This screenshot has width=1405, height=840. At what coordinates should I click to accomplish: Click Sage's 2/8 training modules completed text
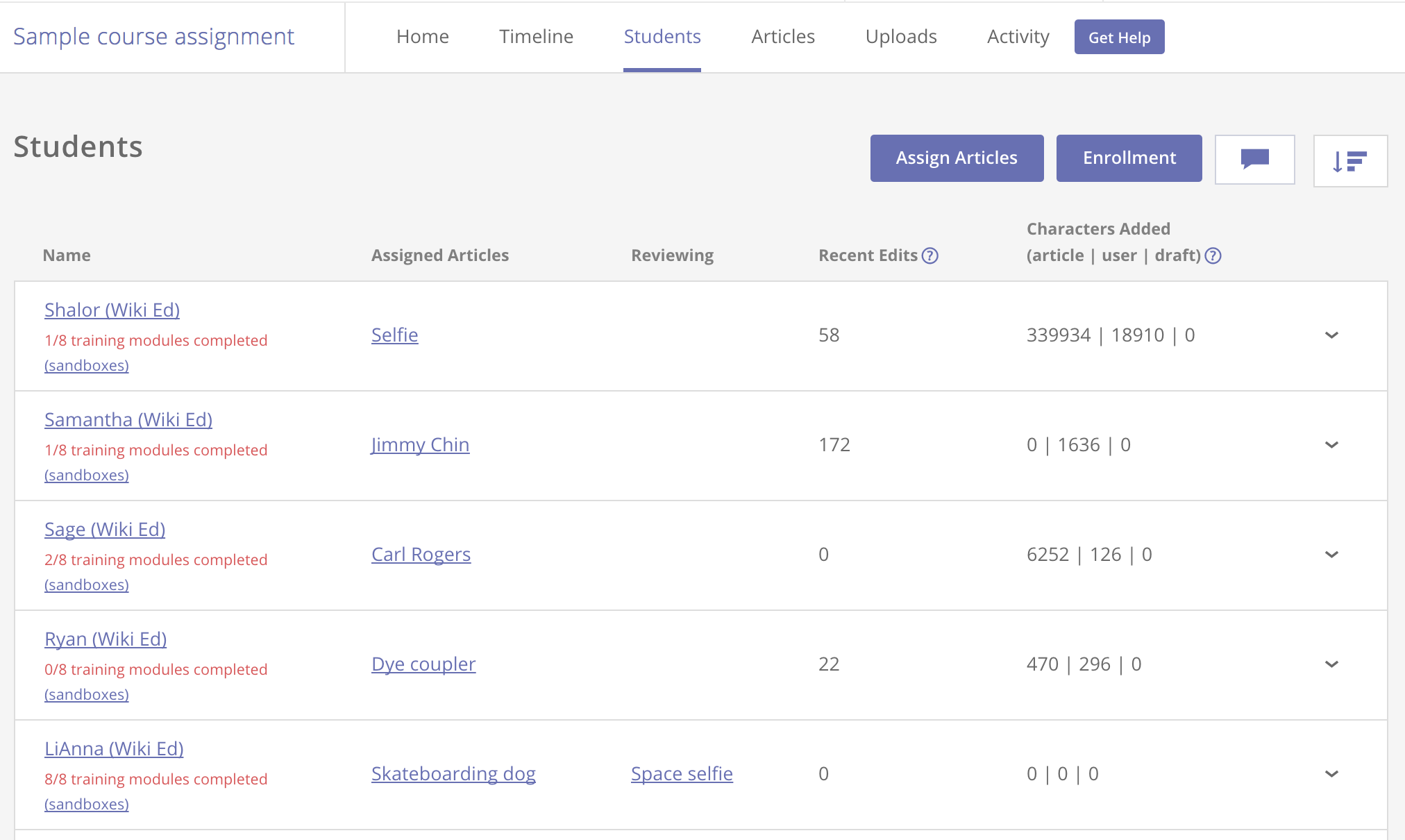156,560
